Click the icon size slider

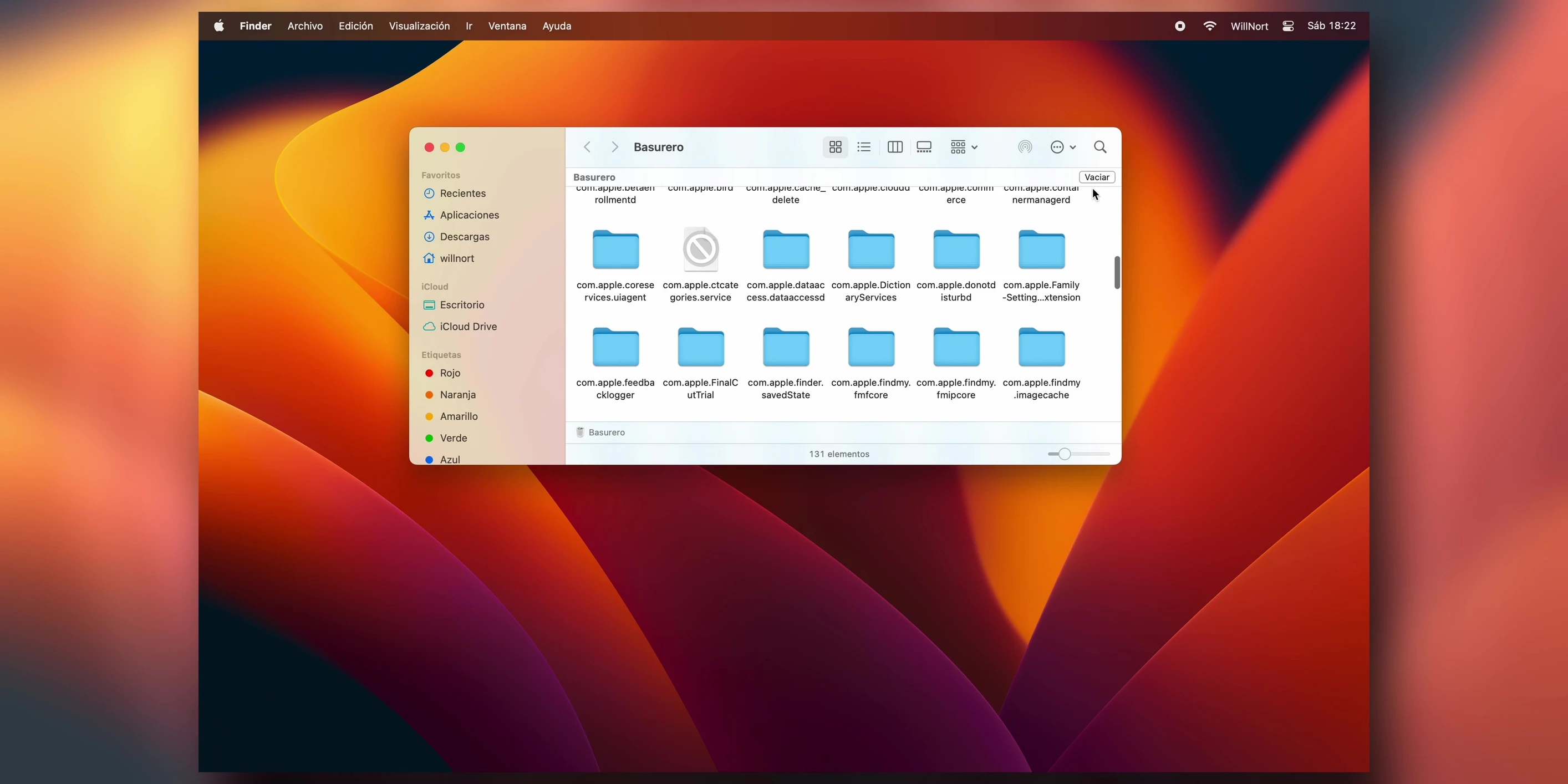click(1078, 454)
